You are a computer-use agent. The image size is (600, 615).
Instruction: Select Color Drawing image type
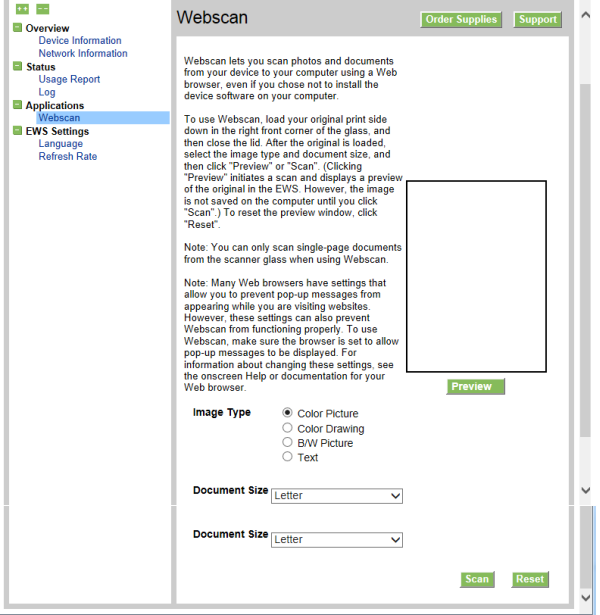(287, 428)
